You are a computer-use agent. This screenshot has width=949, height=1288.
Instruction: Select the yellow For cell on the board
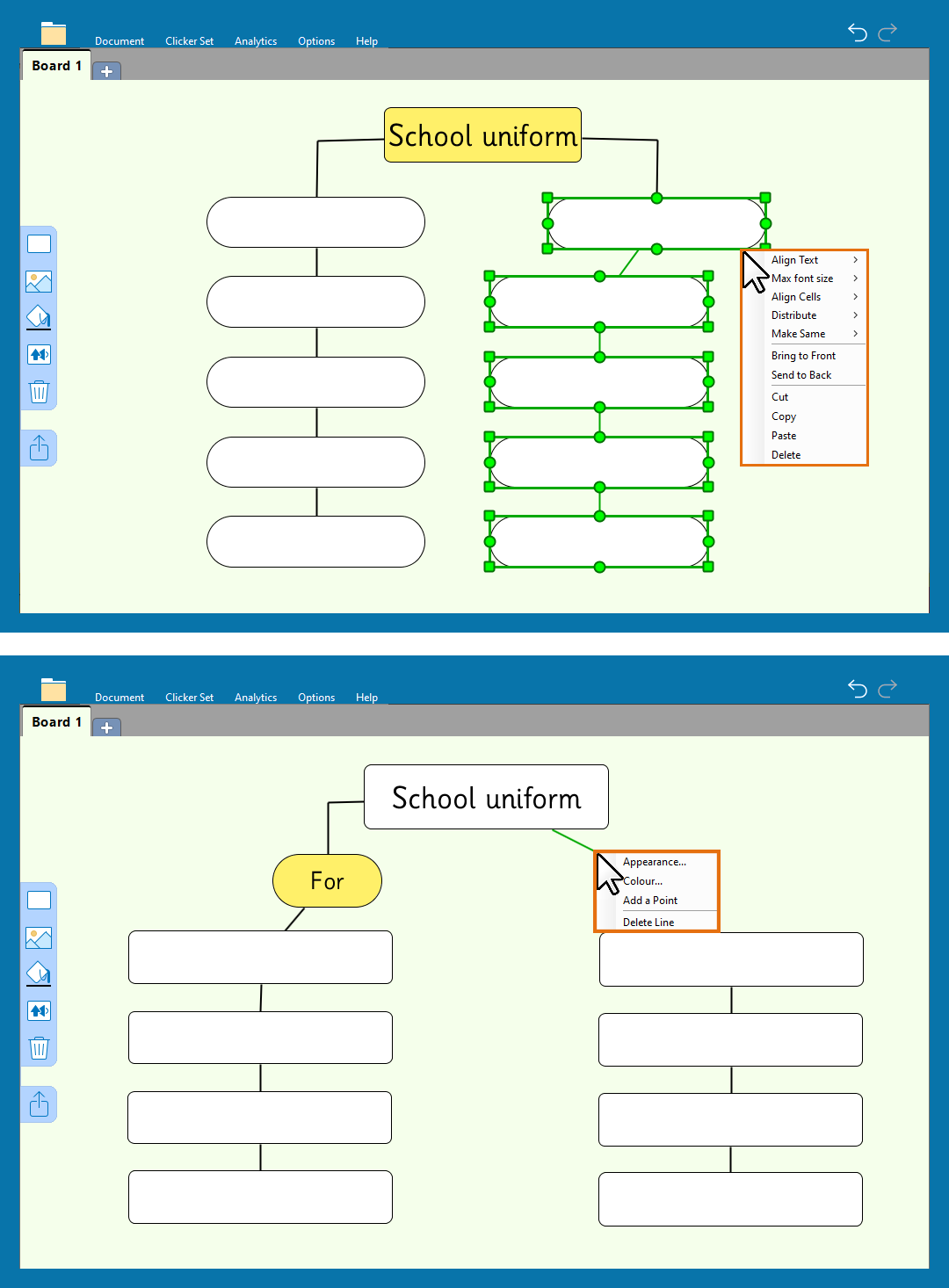tap(327, 880)
